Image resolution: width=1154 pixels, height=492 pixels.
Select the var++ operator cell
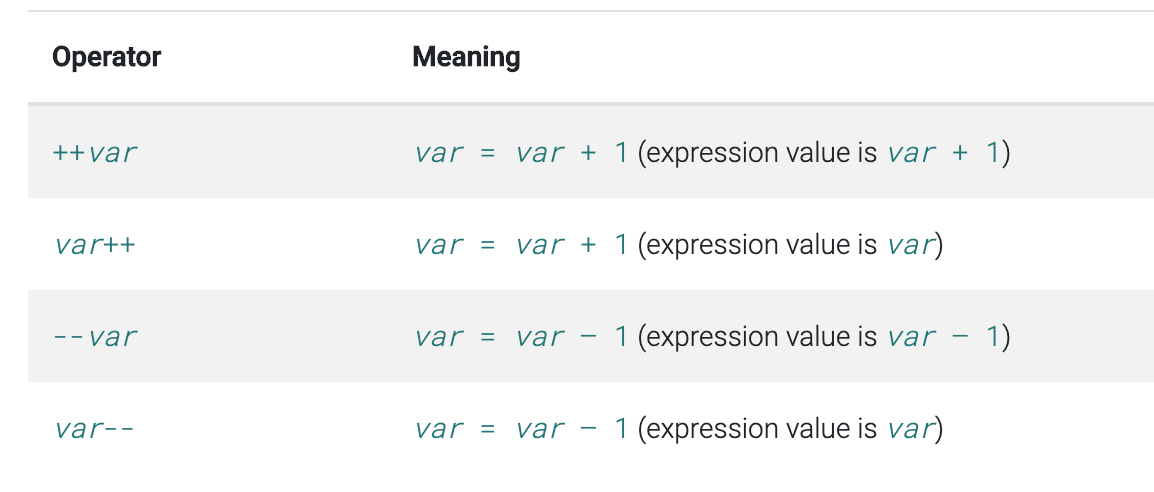point(94,245)
